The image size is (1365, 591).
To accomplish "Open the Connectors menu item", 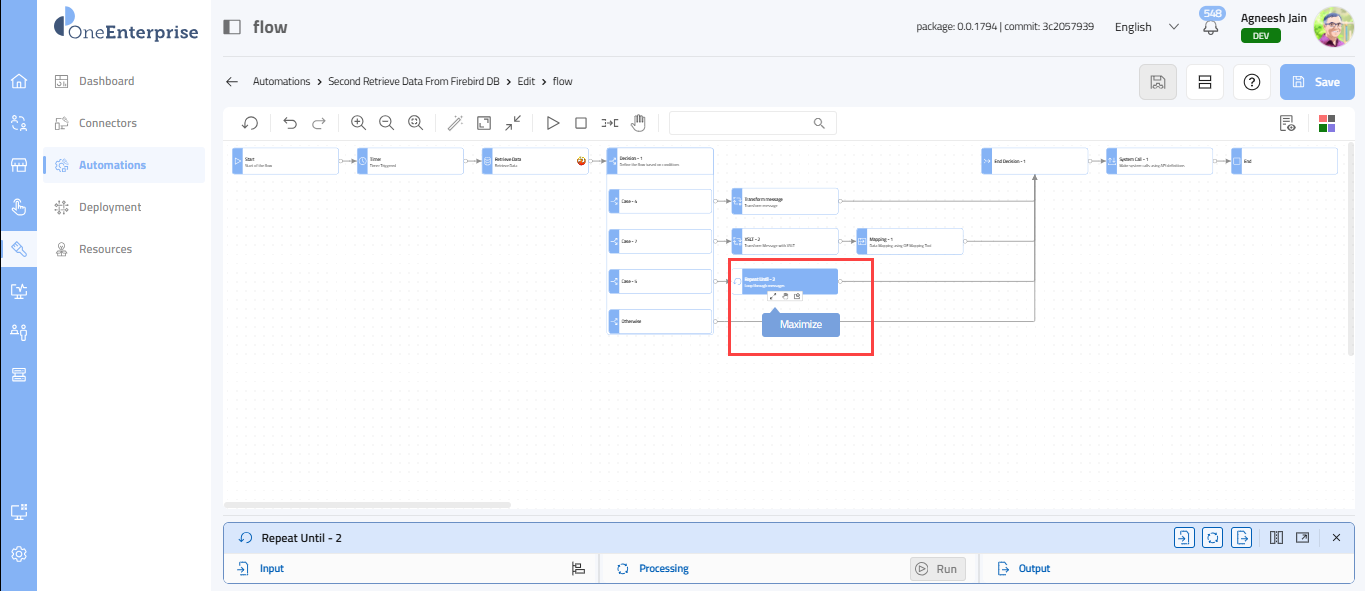I will [108, 123].
